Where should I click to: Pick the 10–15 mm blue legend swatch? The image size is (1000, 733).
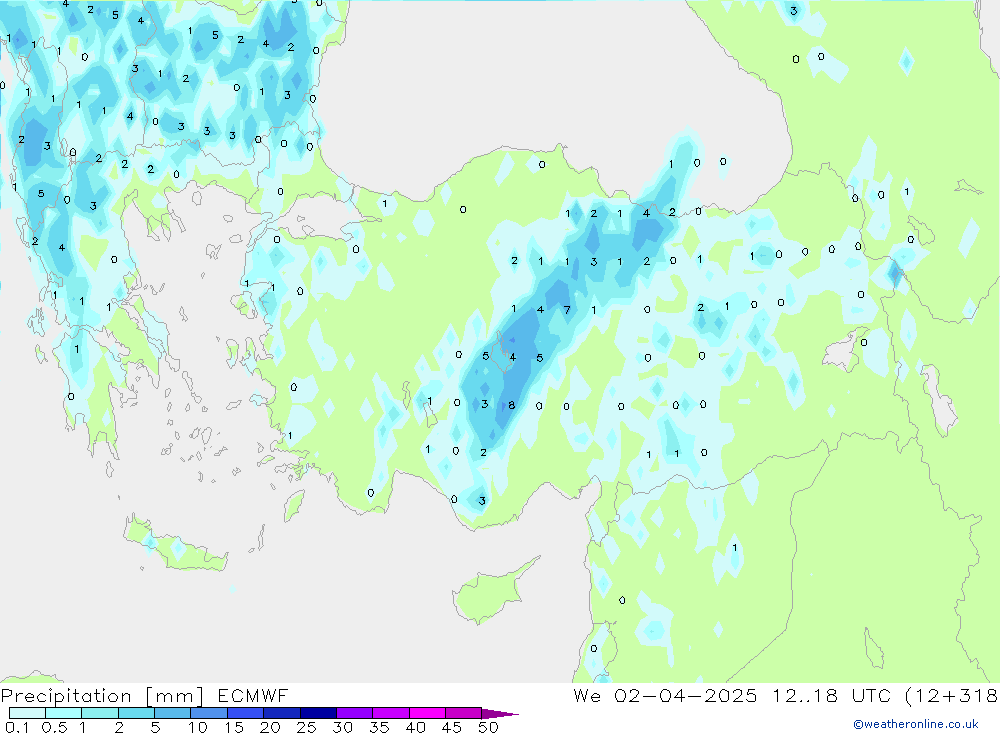pos(209,713)
